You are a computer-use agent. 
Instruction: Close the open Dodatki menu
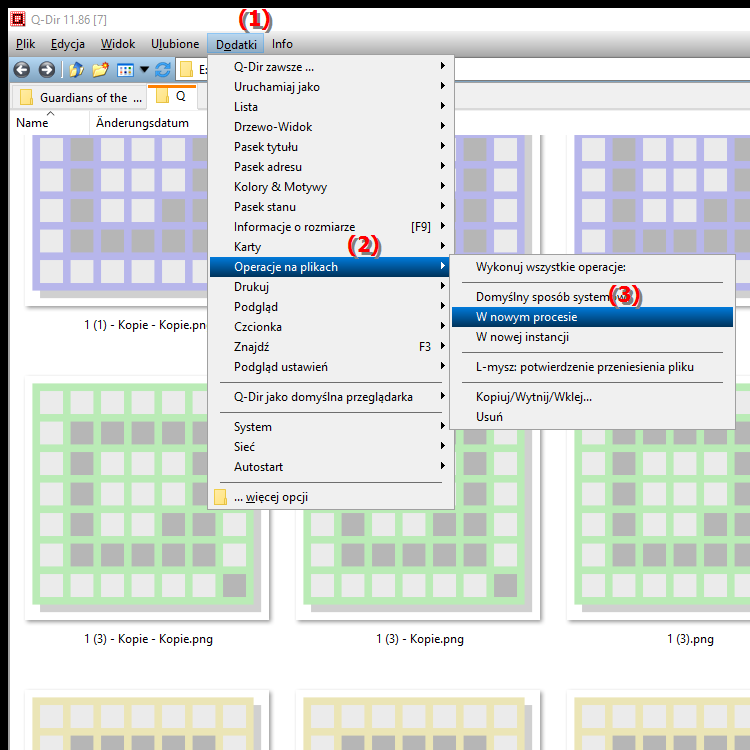(x=236, y=44)
